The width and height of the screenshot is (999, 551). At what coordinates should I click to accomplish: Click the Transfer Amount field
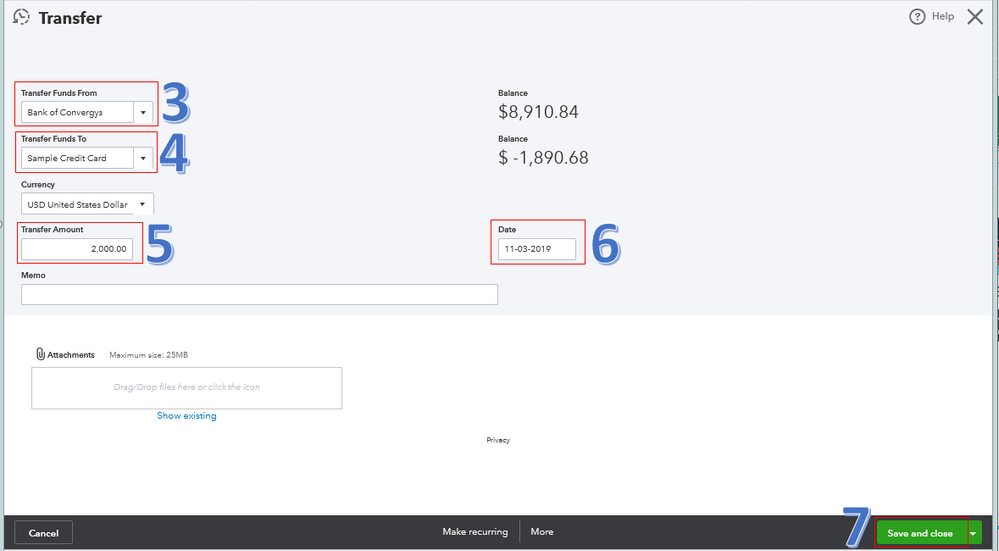point(78,249)
